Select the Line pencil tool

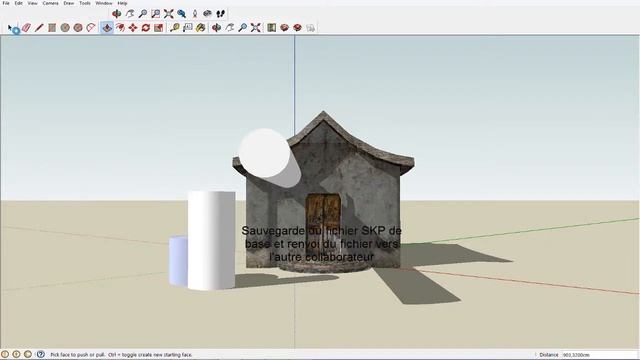tap(39, 28)
